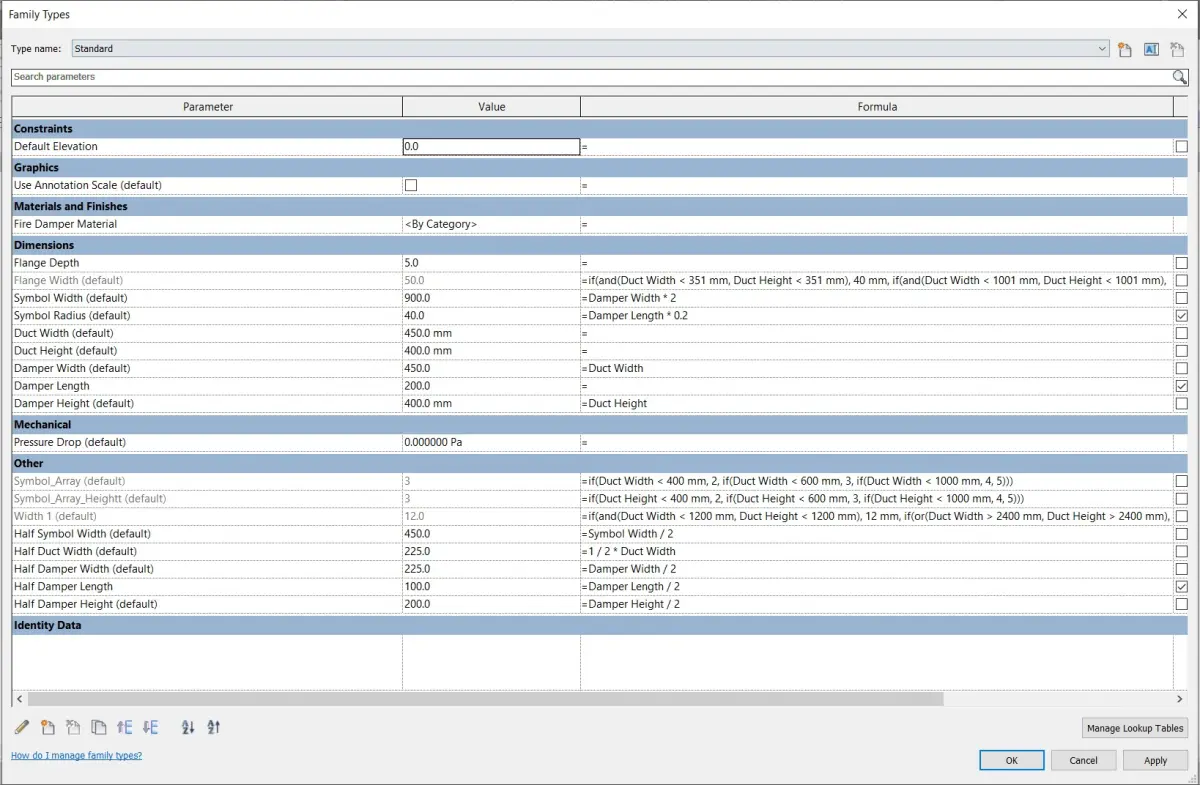Image resolution: width=1200 pixels, height=785 pixels.
Task: Open Manage Lookup Tables
Action: point(1135,728)
